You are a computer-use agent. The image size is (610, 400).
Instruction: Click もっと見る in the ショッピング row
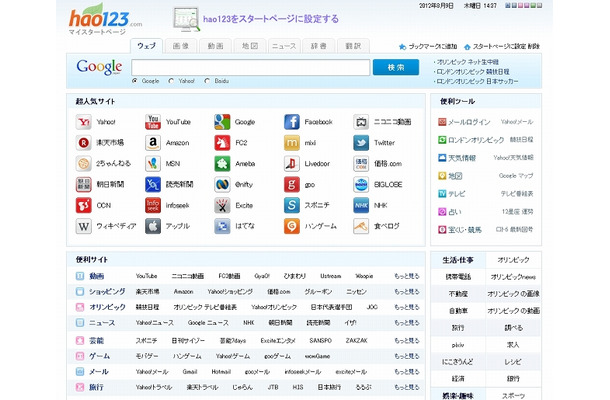(x=407, y=291)
